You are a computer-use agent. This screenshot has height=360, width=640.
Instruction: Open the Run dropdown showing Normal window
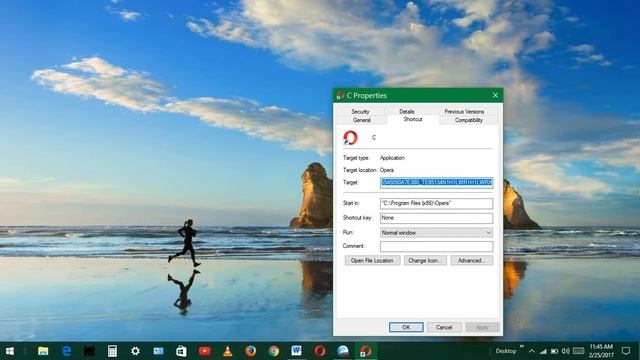tap(436, 233)
